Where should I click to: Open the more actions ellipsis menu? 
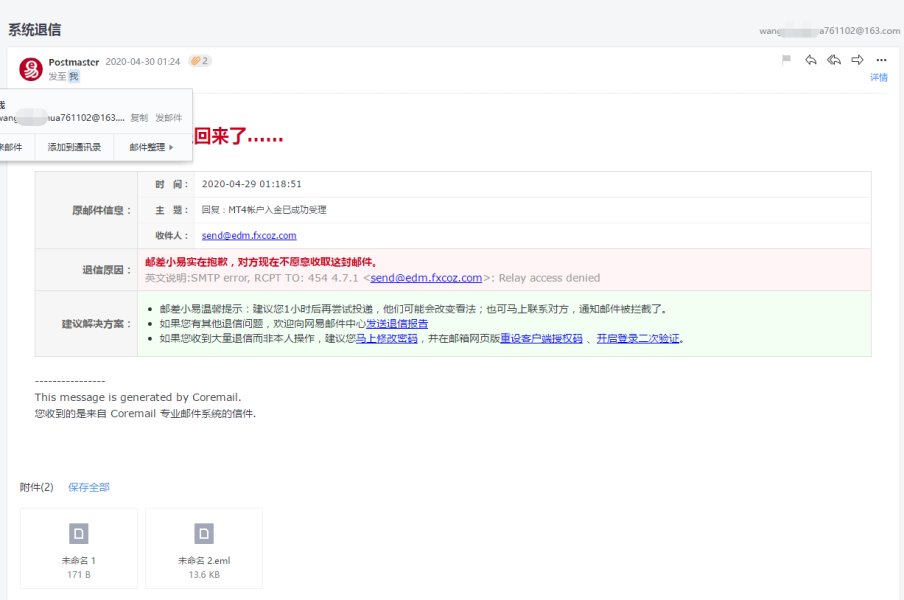coord(881,60)
